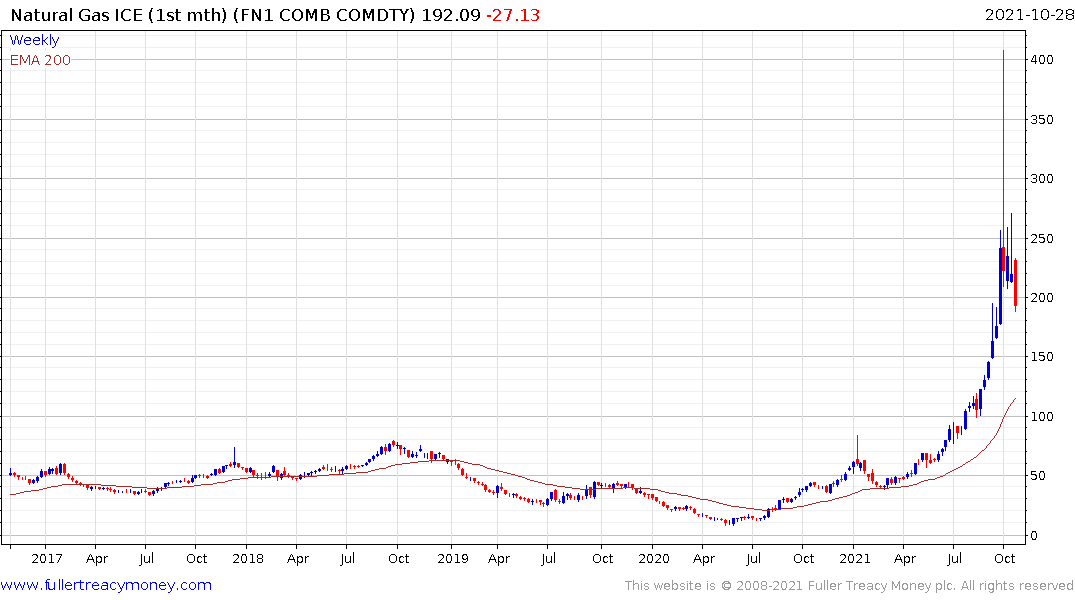
Task: Select the chart title 'Natural Gas ICE (1st mth)'
Action: 119,15
